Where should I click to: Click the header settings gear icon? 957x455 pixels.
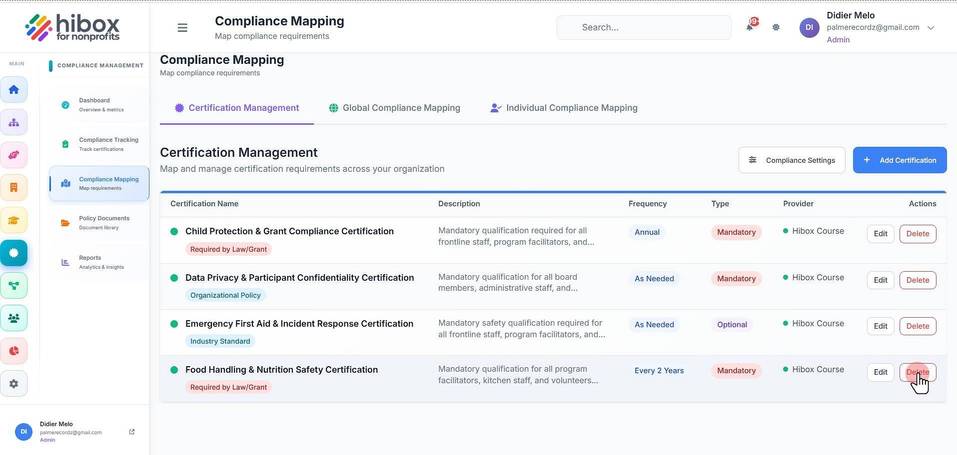(x=776, y=27)
